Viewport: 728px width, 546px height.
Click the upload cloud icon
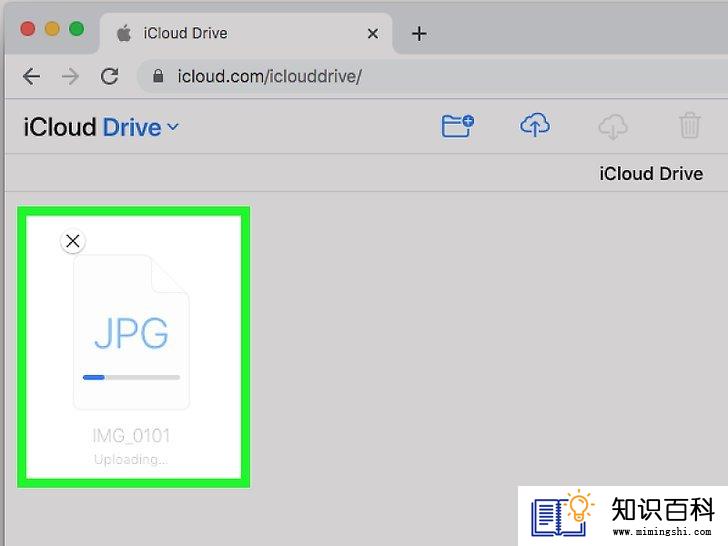click(x=535, y=125)
